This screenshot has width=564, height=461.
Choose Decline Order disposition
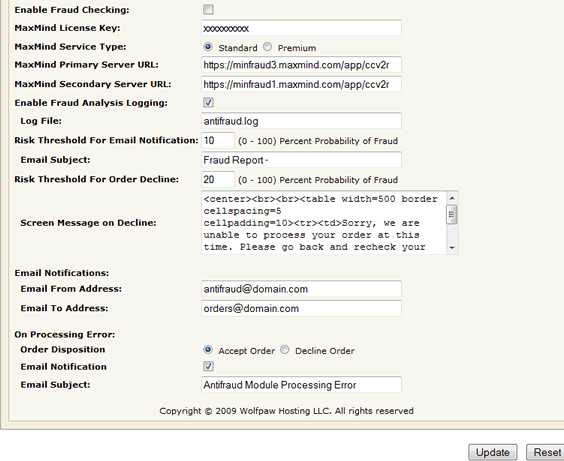click(x=285, y=350)
